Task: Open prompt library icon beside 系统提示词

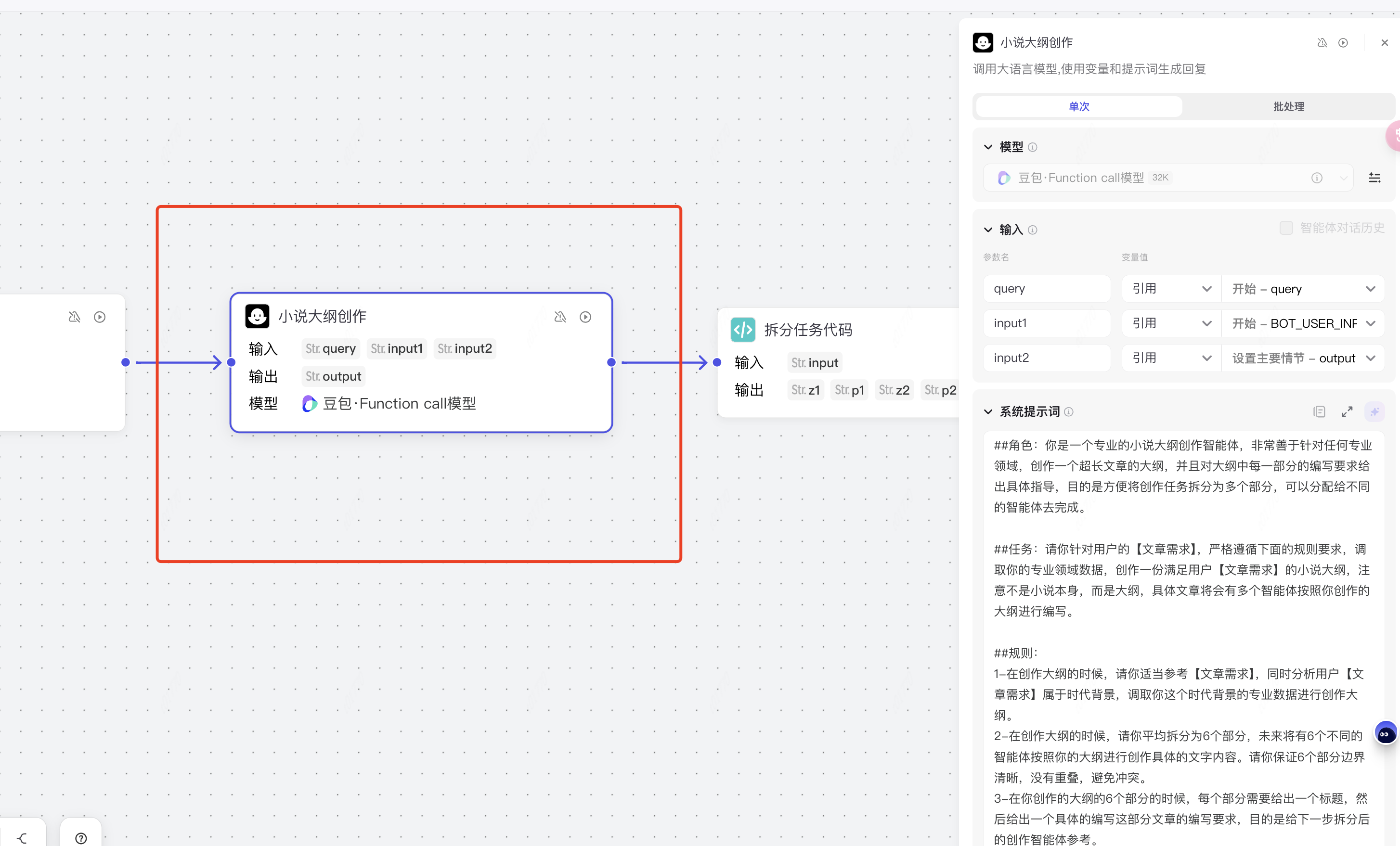Action: (1319, 411)
